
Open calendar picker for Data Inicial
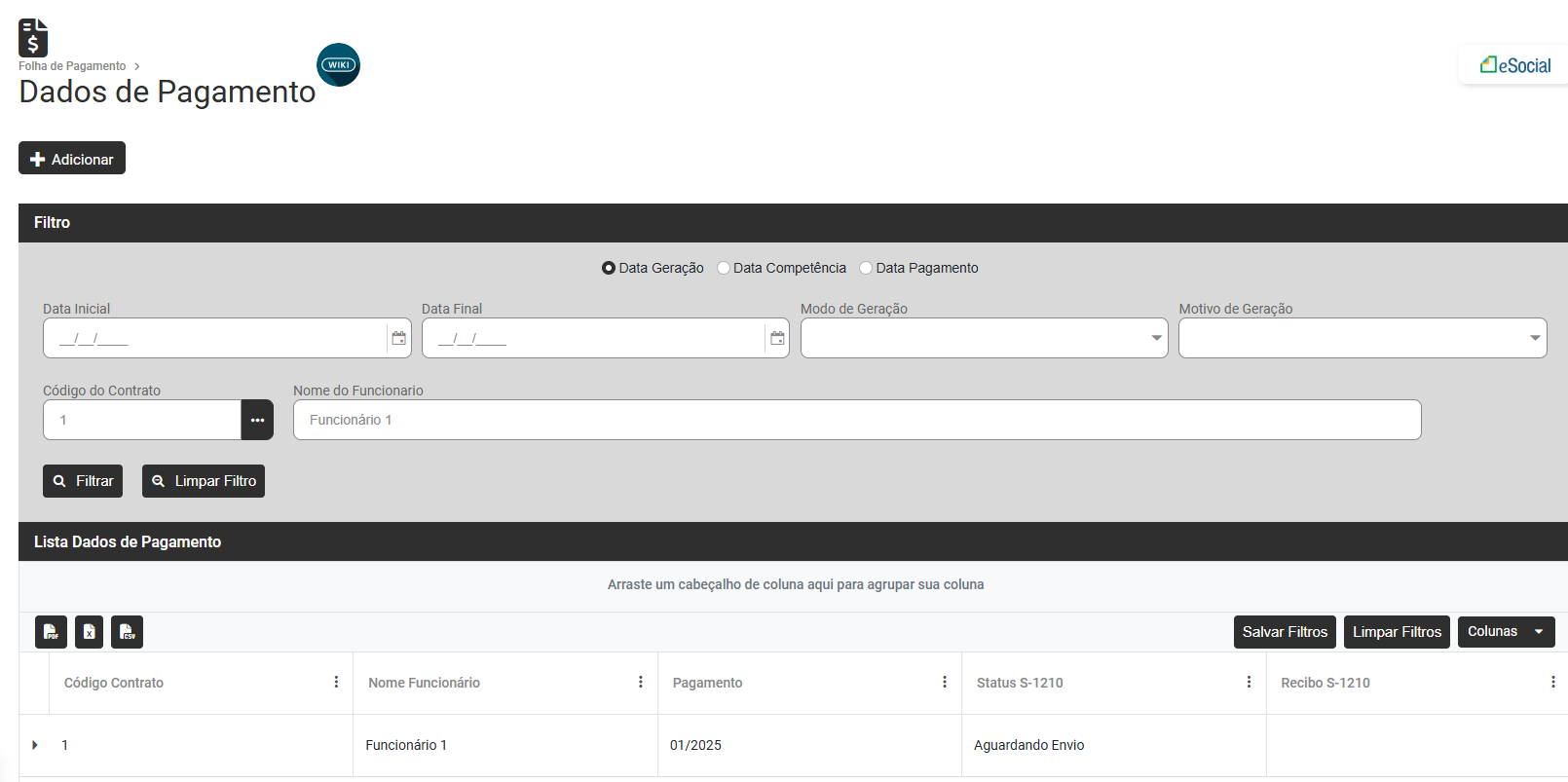(398, 338)
